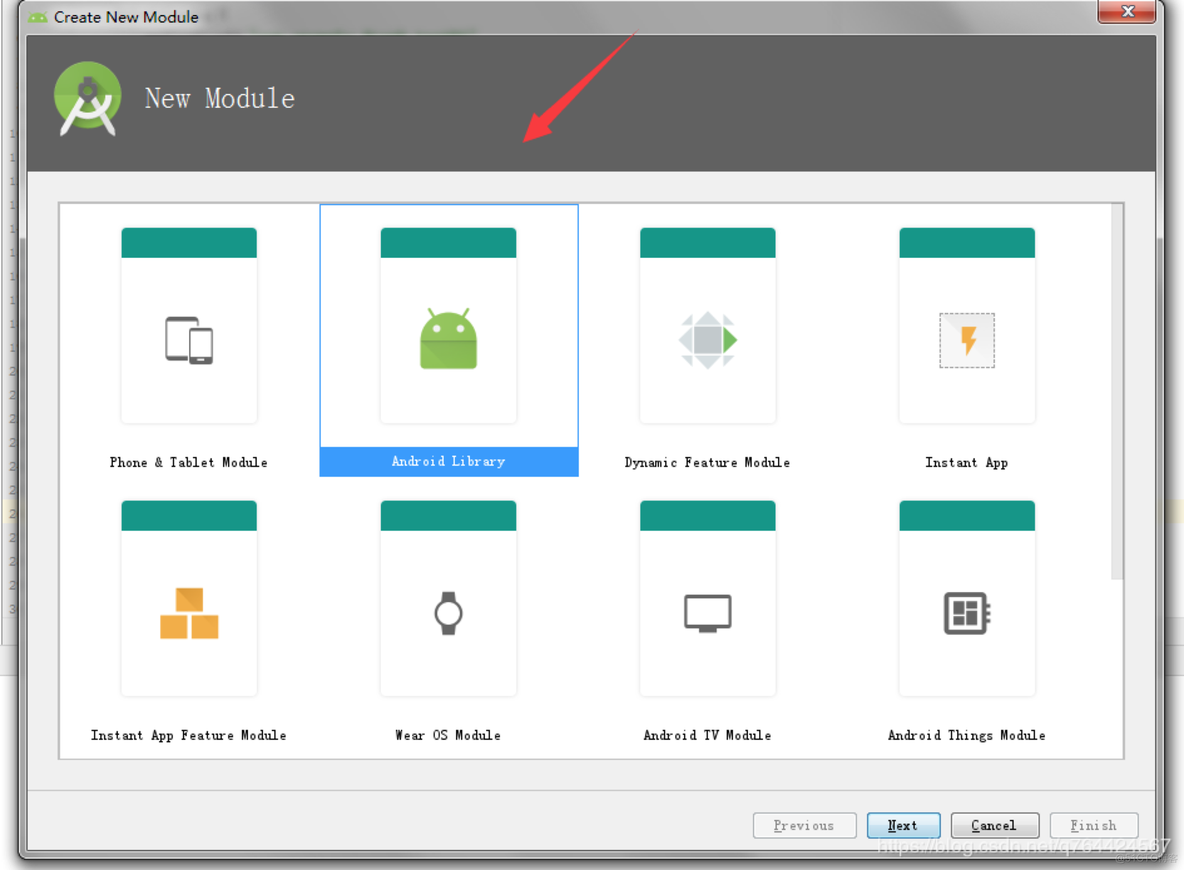Click the Android icon in the title bar
Viewport: 1184px width, 870px height.
[x=38, y=17]
